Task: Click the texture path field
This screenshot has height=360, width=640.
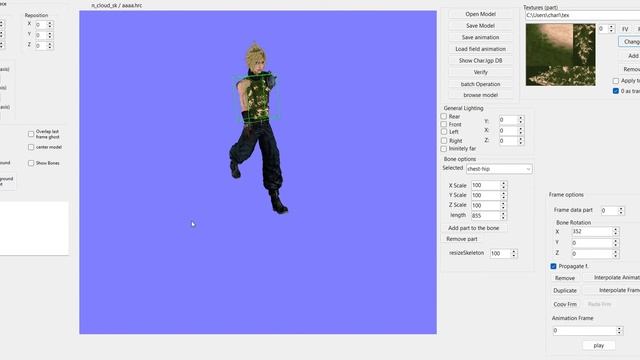Action: [582, 15]
